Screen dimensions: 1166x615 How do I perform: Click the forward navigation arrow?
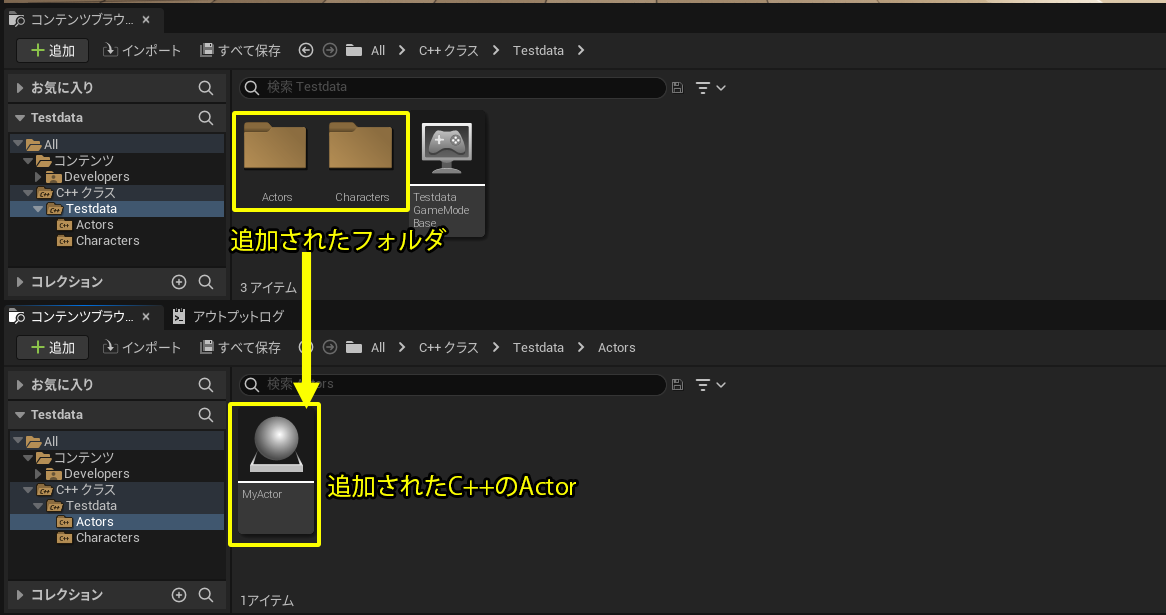(x=328, y=50)
